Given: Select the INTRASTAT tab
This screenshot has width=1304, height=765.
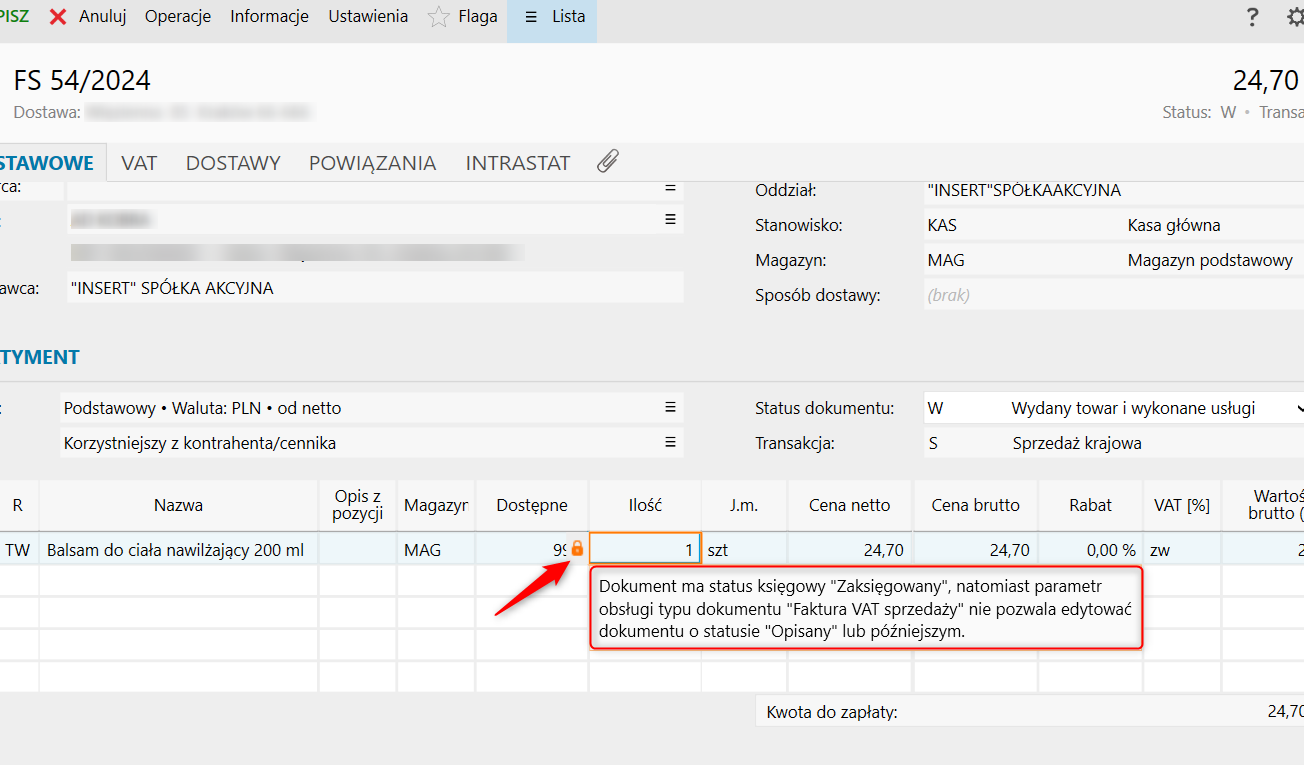Looking at the screenshot, I should [x=517, y=163].
